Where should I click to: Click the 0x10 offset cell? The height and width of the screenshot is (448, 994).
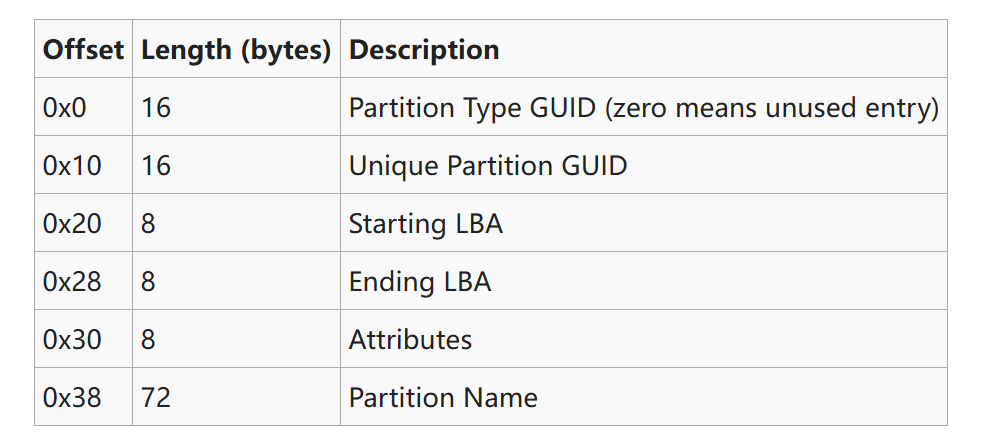click(x=72, y=165)
